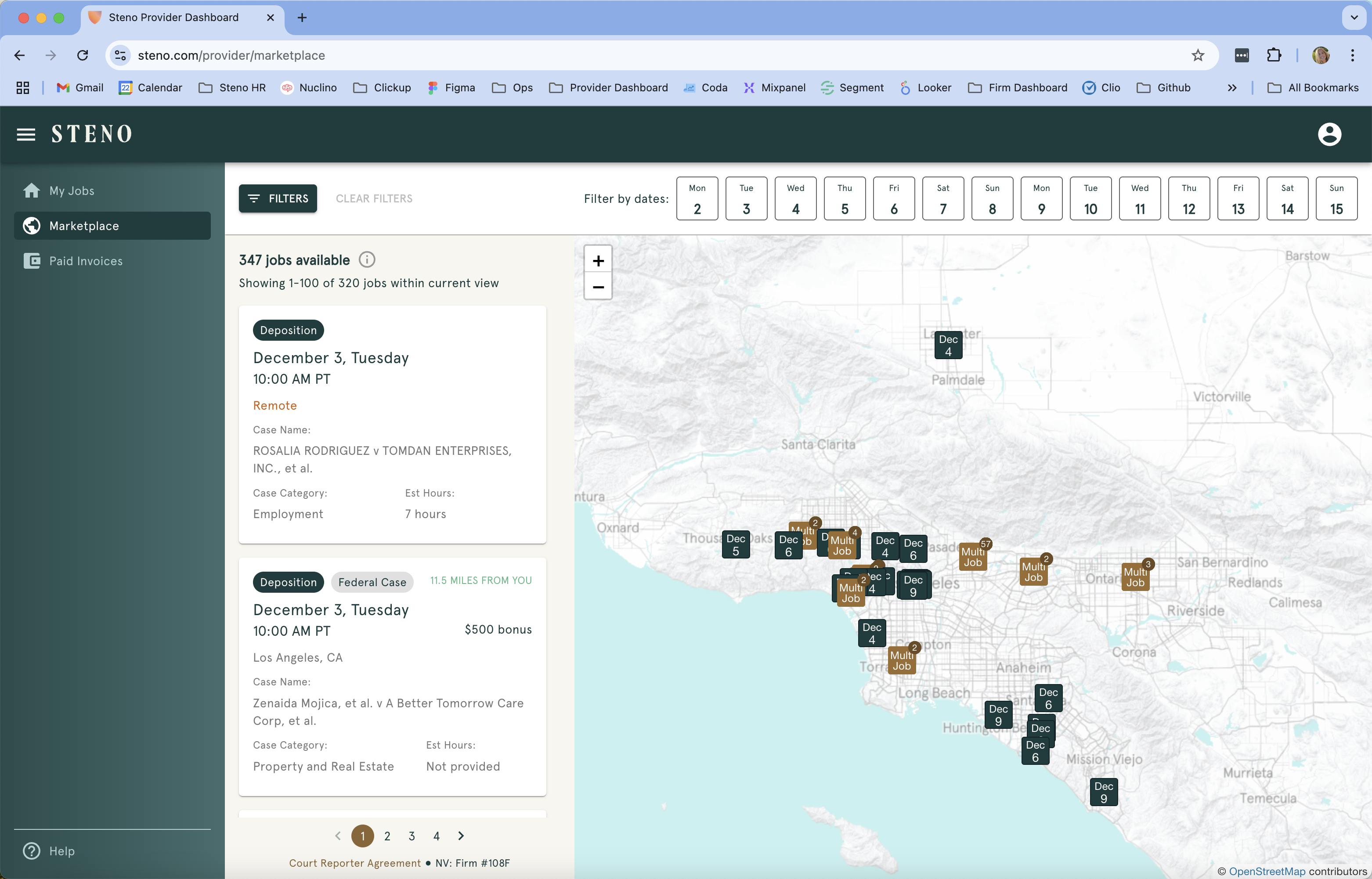Navigate to page 2 of results
Viewport: 1372px width, 879px height.
pos(387,836)
